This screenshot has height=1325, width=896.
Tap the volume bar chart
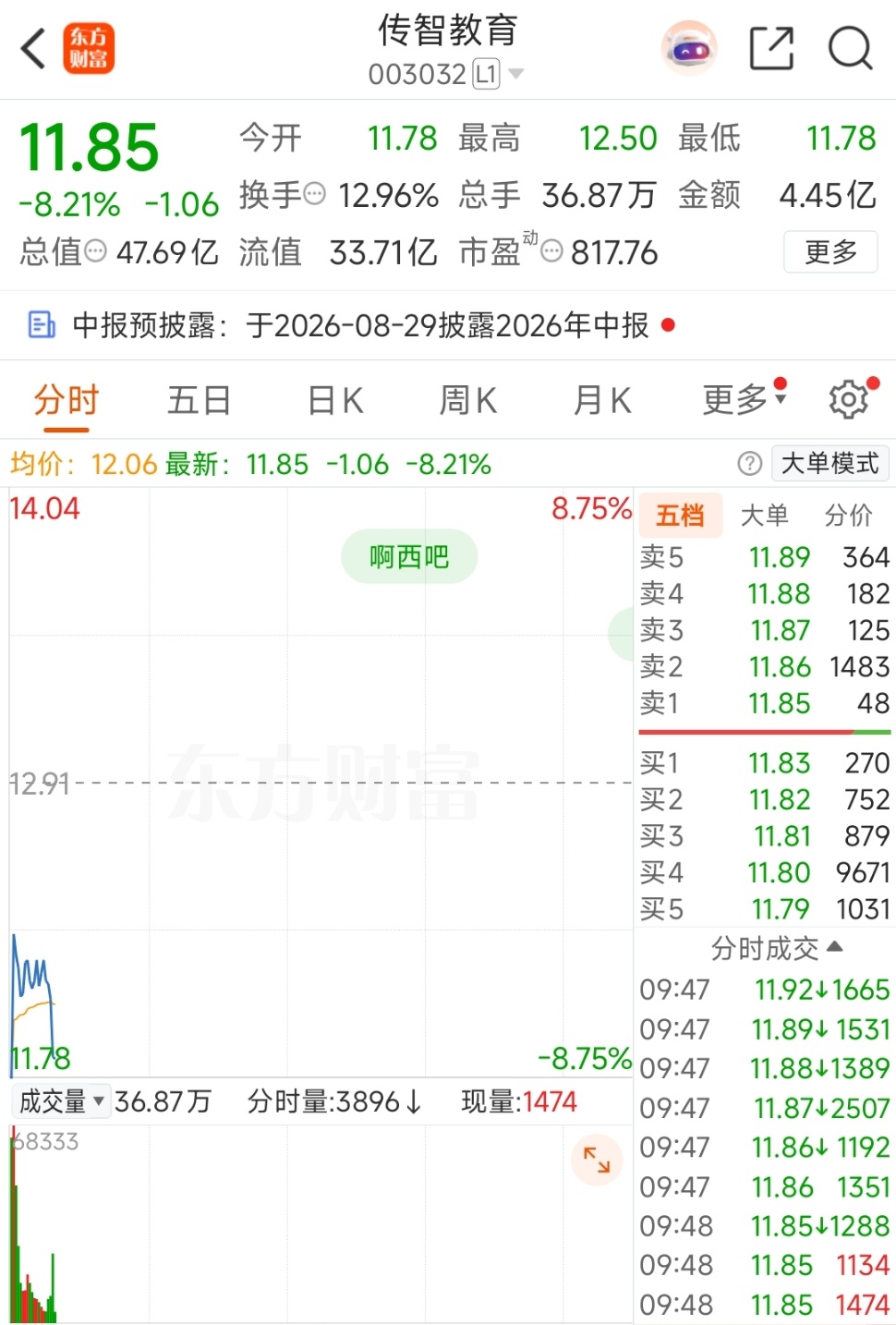[x=321, y=1224]
